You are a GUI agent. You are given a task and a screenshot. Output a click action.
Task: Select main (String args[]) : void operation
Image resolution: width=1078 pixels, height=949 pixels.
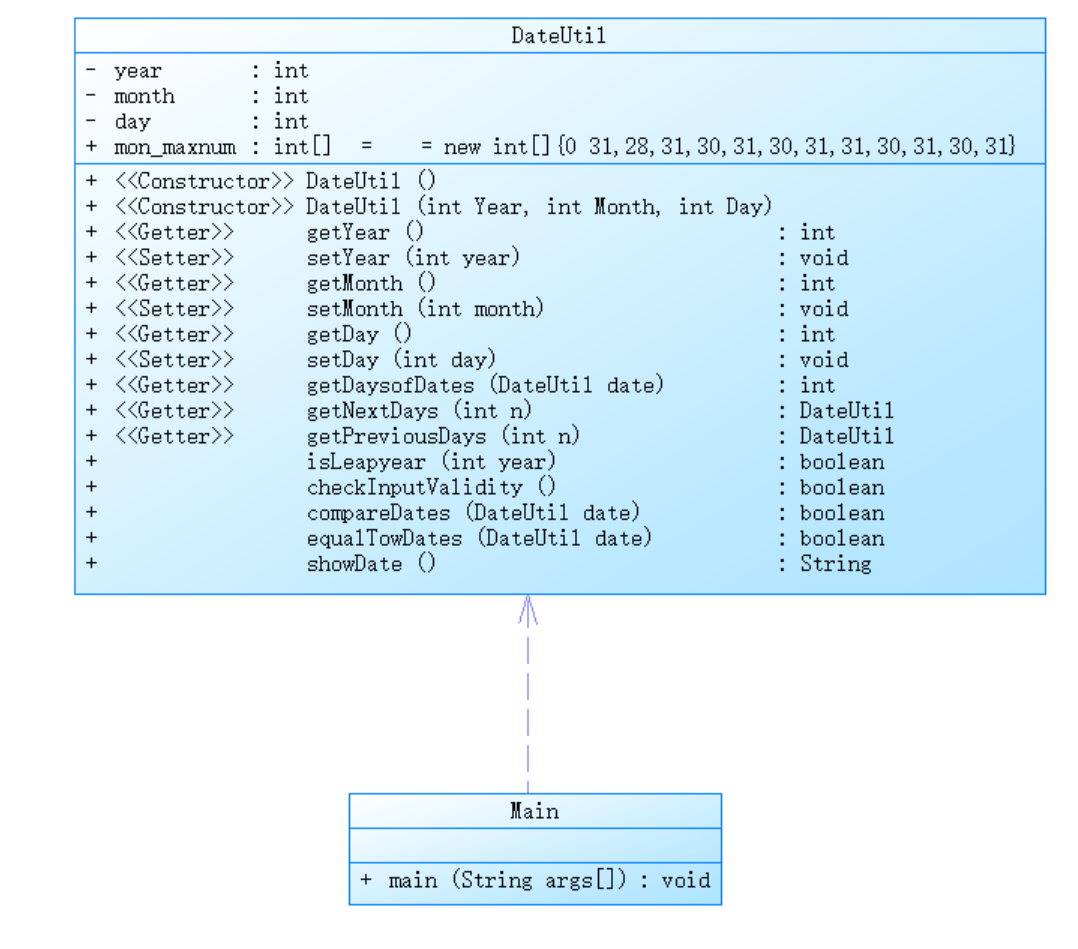[x=535, y=880]
